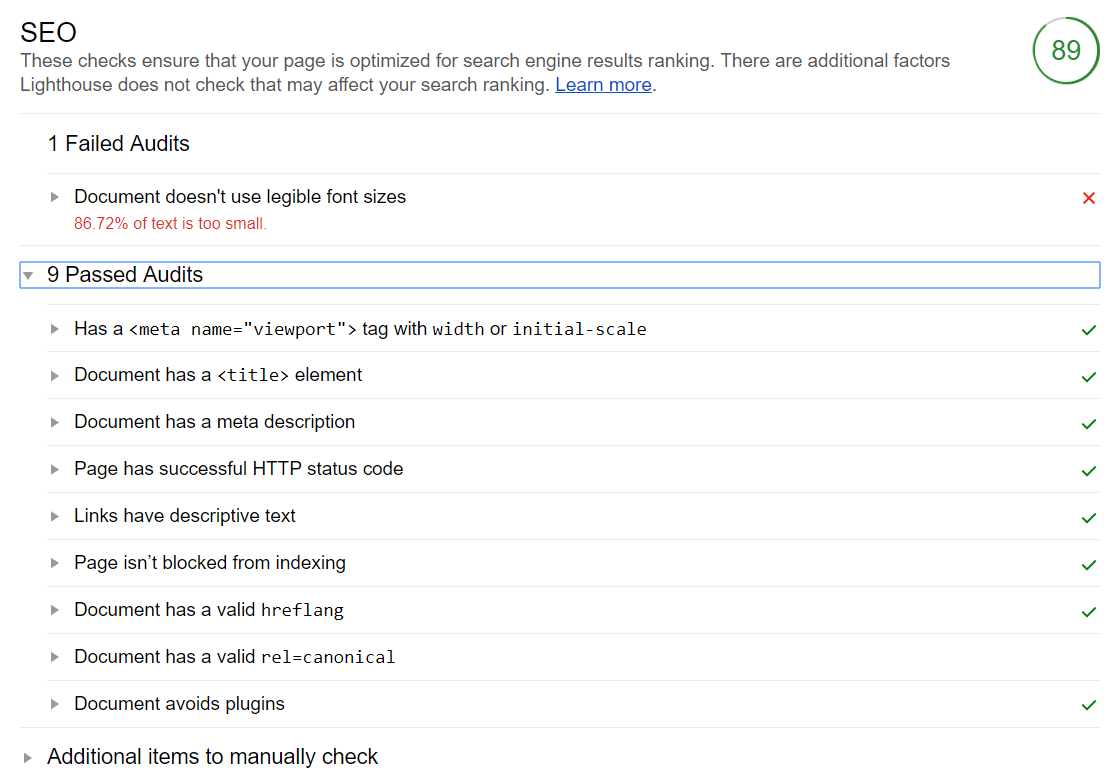Select the 1 Failed Audits heading
The height and width of the screenshot is (783, 1115).
(118, 144)
